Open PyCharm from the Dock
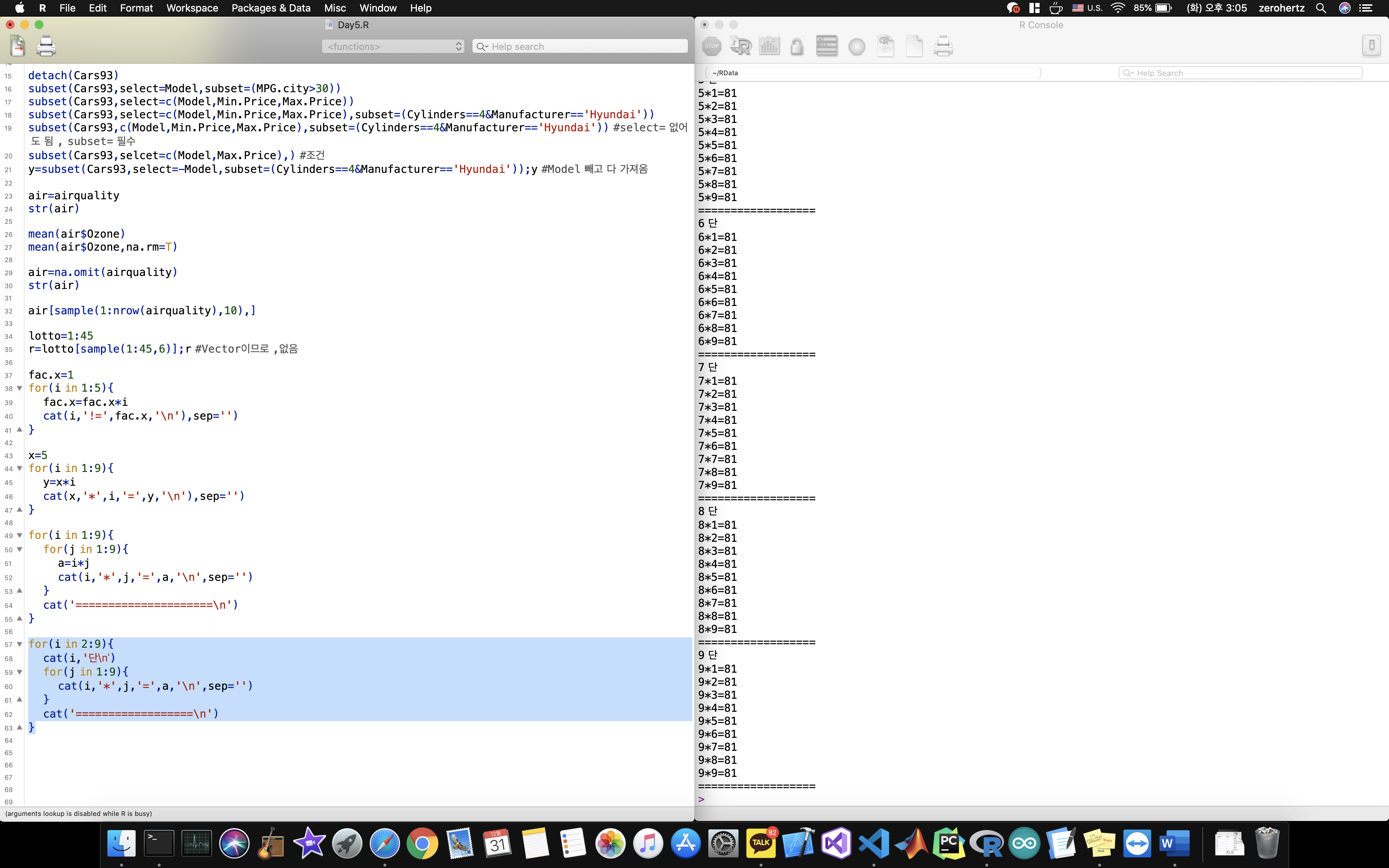1389x868 pixels. coord(949,843)
